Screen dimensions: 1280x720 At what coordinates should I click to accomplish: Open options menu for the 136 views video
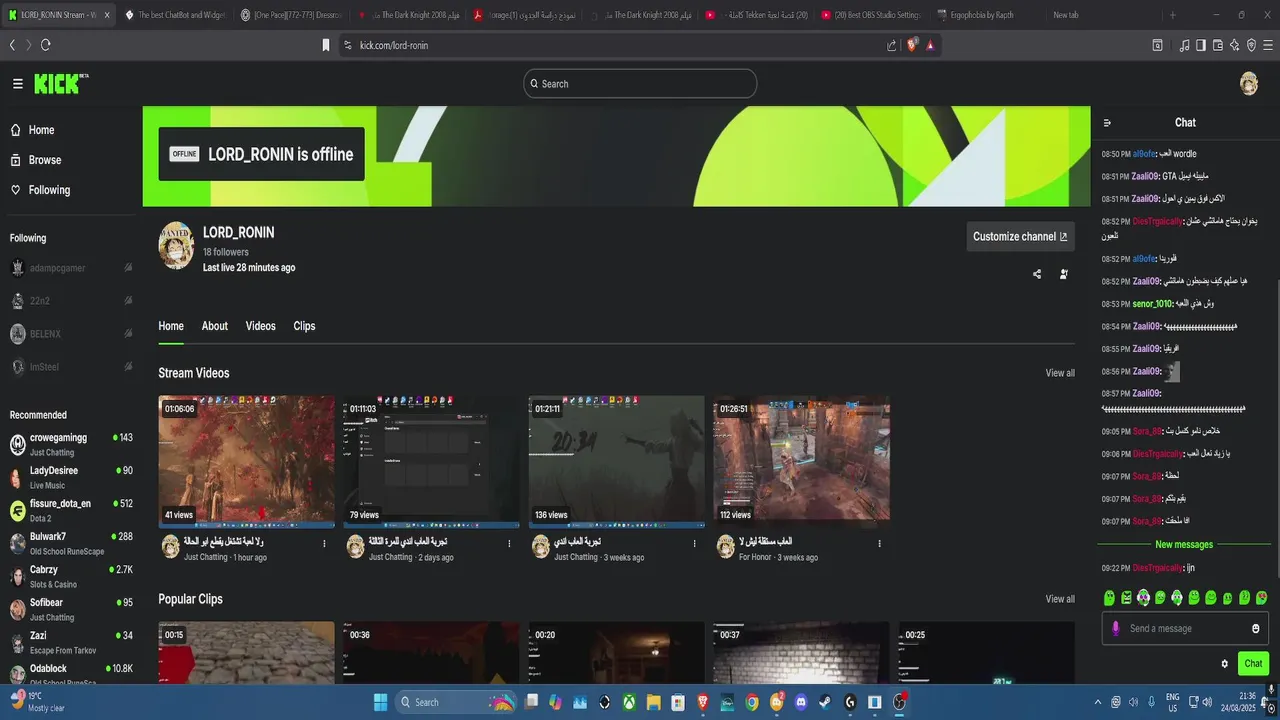coord(694,544)
